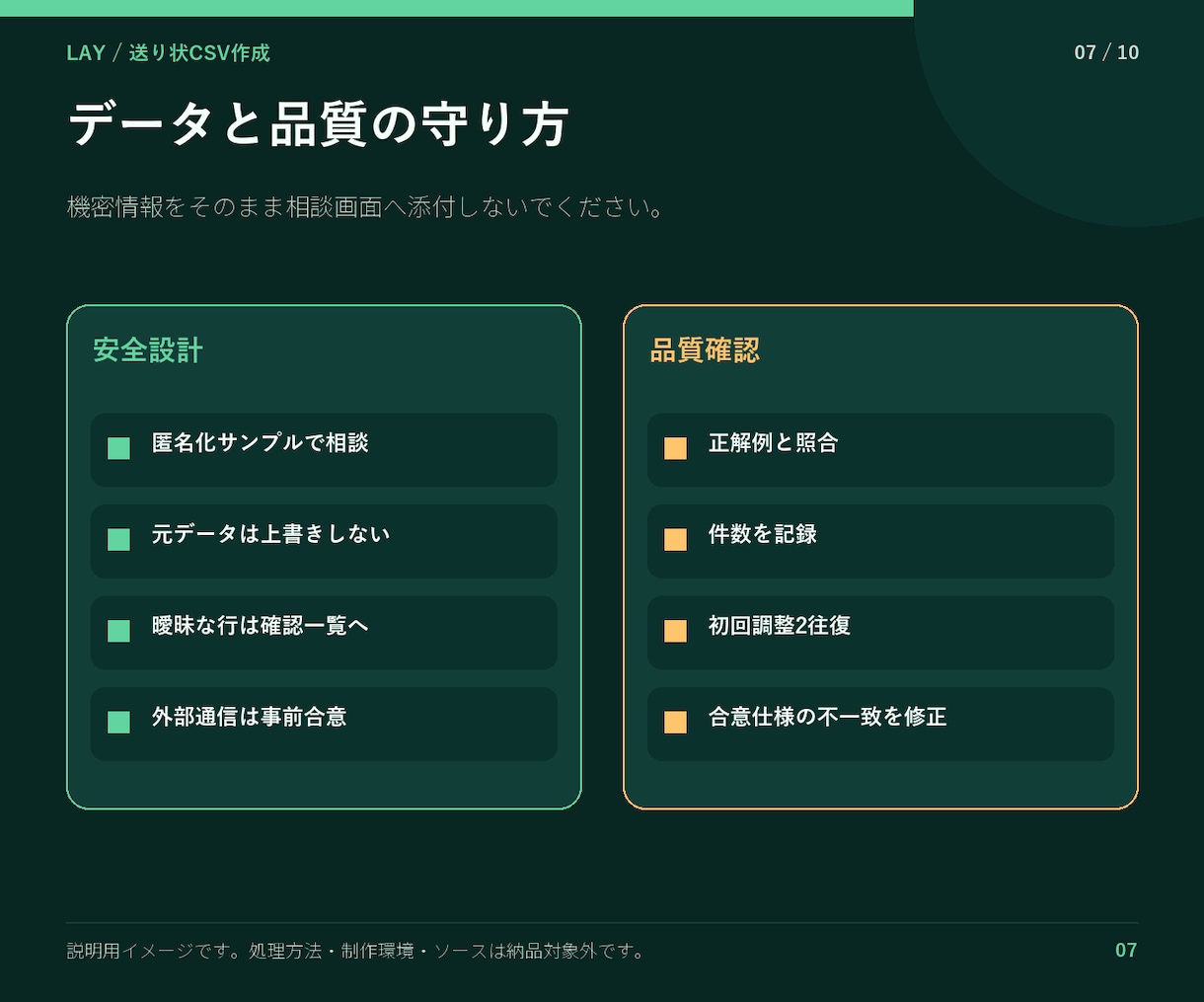Select the text 元データは上書きしない
Image resolution: width=1204 pixels, height=1002 pixels.
[x=271, y=534]
